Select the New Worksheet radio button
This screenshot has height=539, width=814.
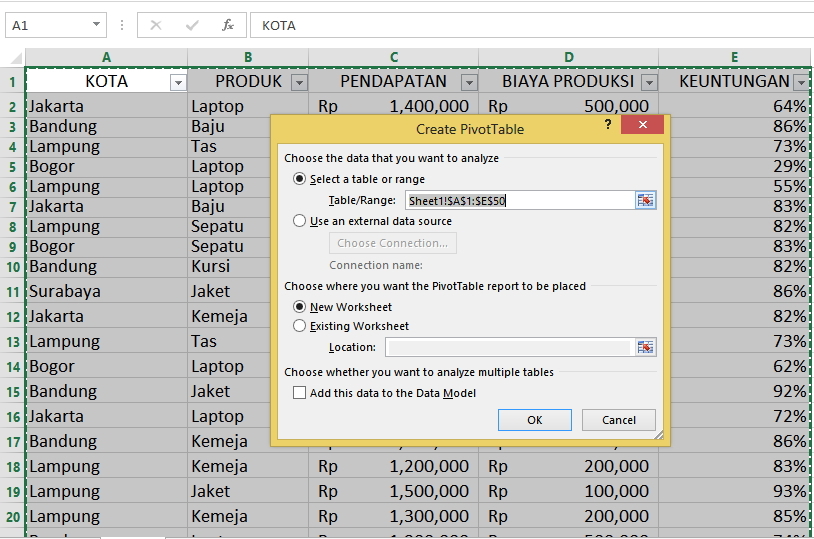coord(300,307)
